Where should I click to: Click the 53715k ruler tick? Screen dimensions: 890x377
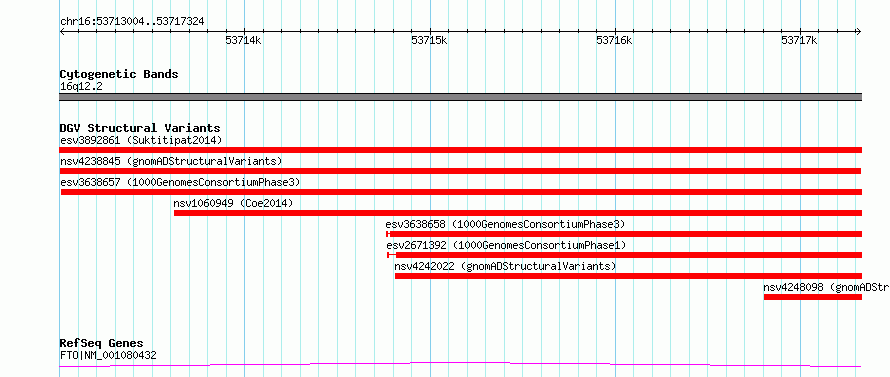point(430,40)
